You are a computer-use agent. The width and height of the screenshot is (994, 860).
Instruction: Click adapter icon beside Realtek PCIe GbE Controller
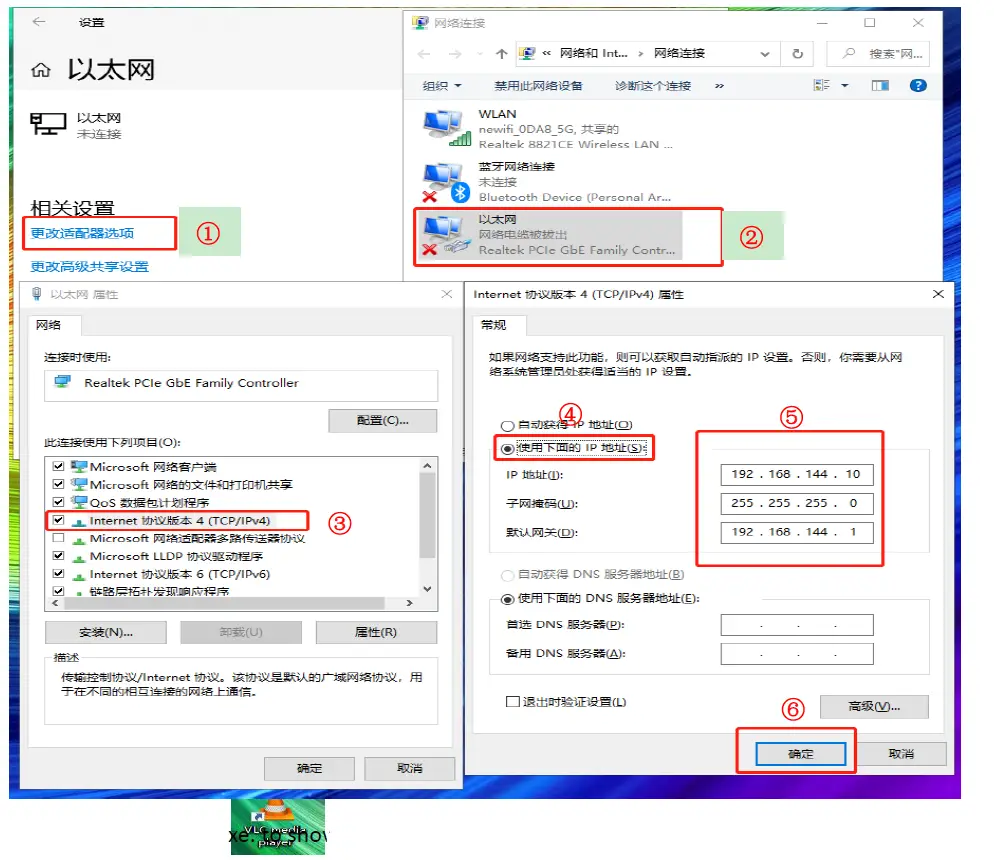(62, 382)
